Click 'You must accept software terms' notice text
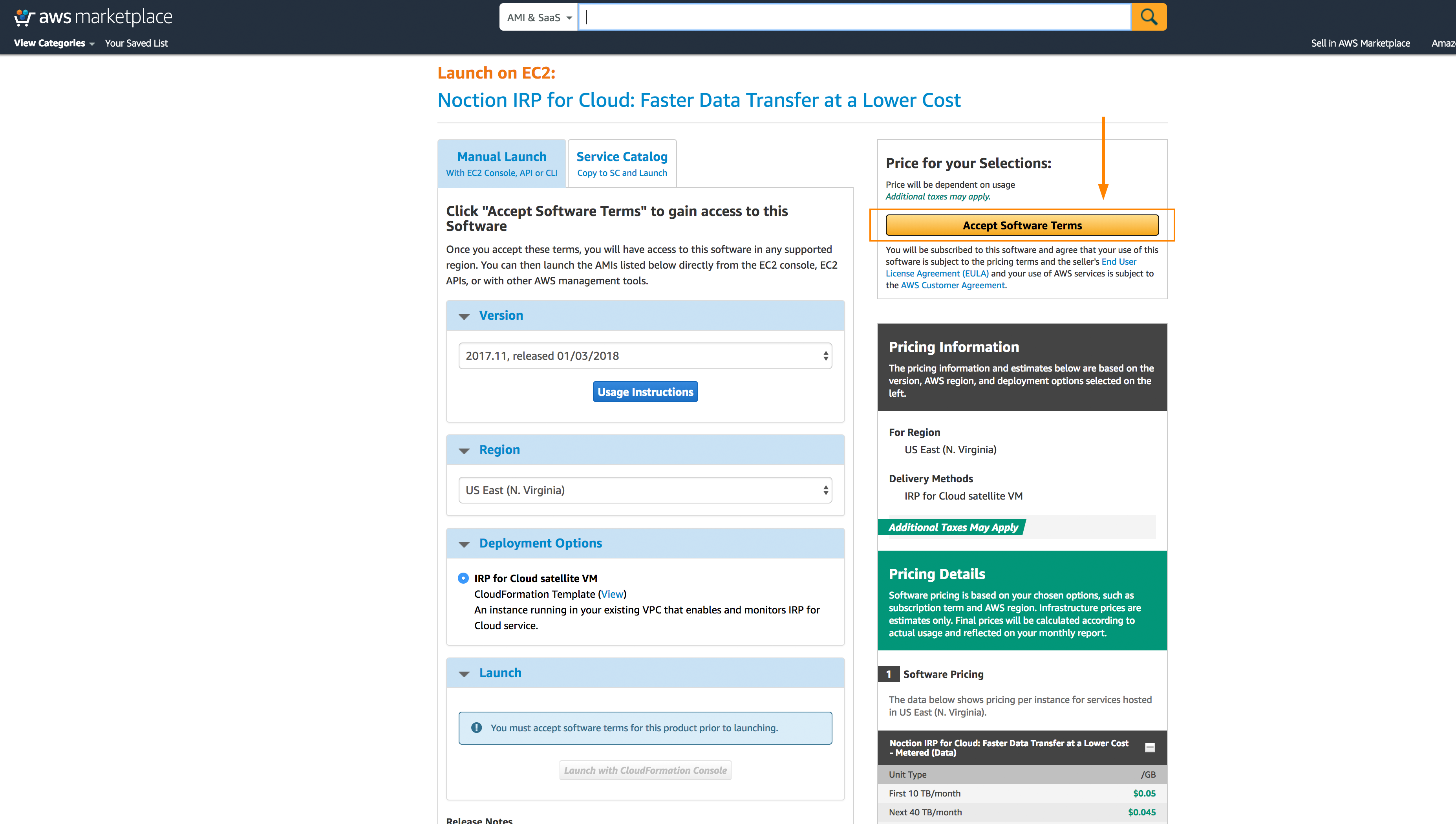Screen dimensions: 1456x824 tap(634, 728)
